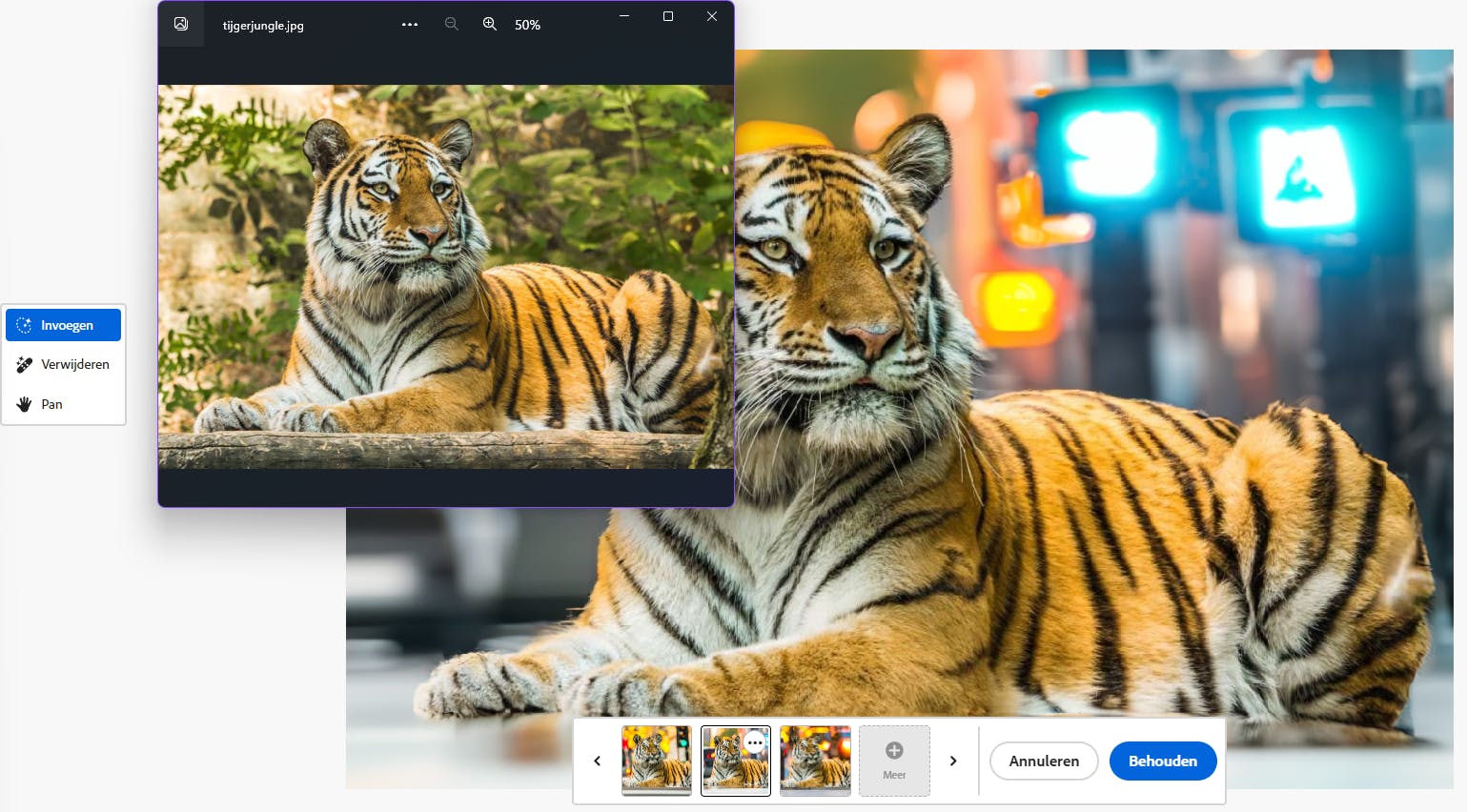Click the zoom out magnifier icon
Screen dimensions: 1467x812
(452, 25)
